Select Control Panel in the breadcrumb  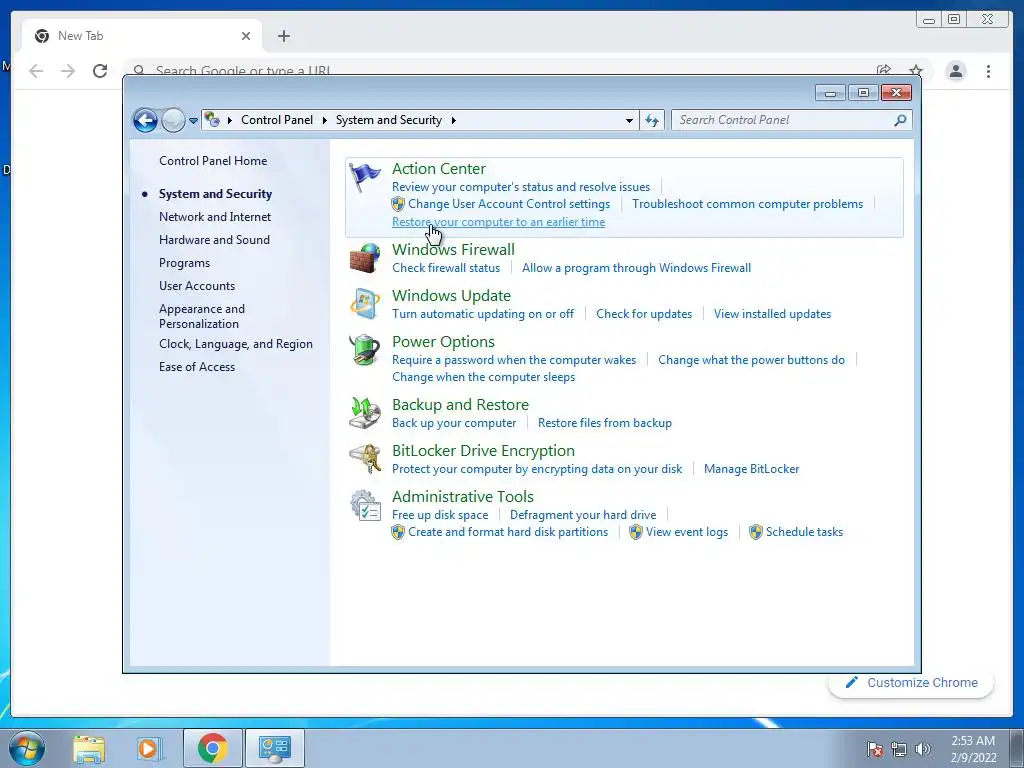coord(277,120)
